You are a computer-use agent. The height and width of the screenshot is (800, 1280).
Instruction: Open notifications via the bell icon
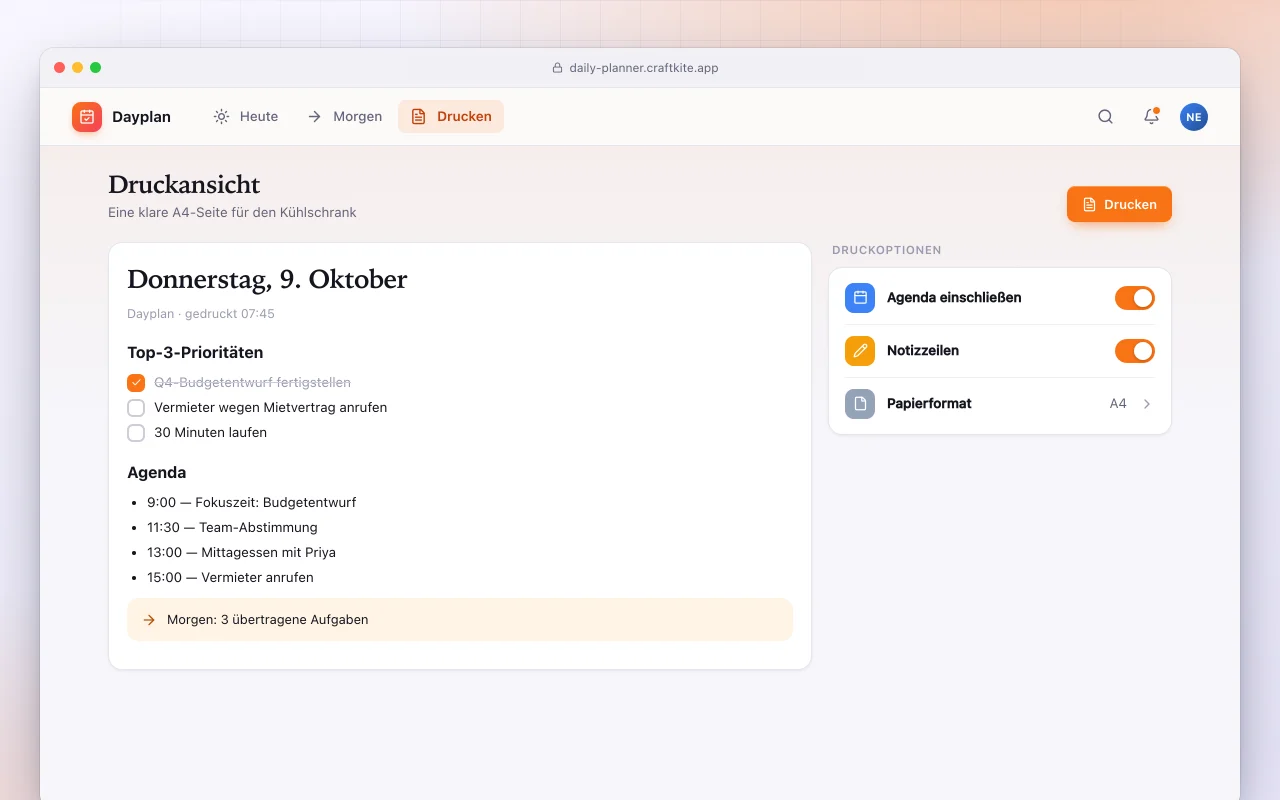pyautogui.click(x=1151, y=117)
